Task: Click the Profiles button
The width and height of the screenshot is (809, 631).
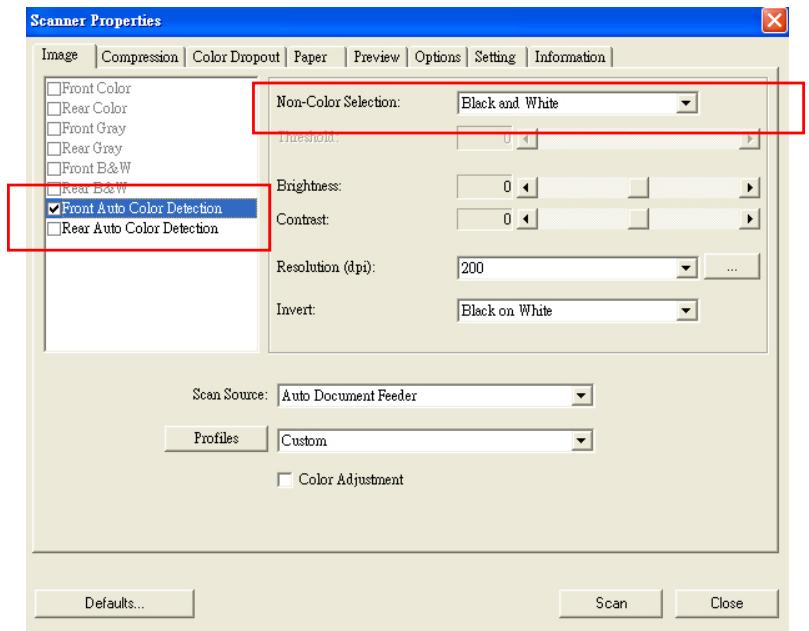Action: [216, 438]
